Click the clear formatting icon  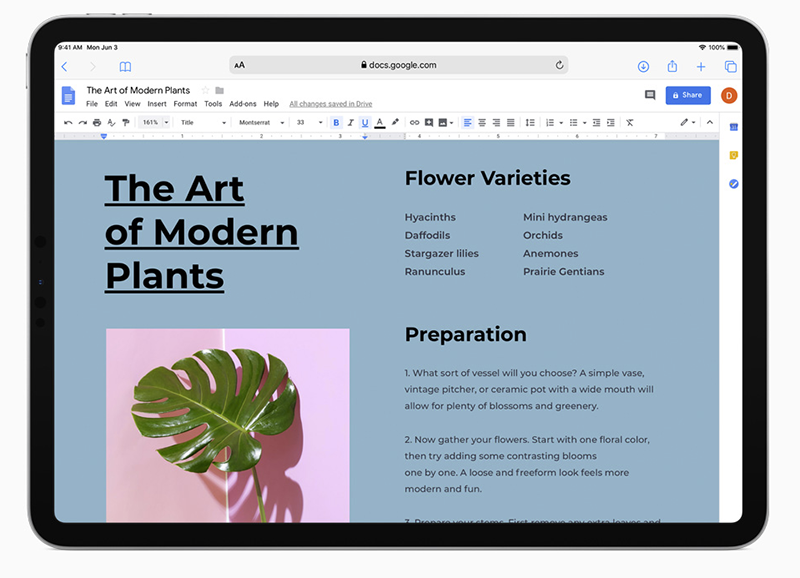point(630,122)
